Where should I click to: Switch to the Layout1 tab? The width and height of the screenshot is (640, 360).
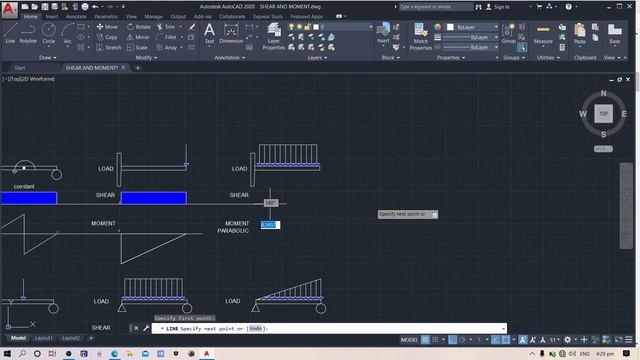[x=43, y=338]
